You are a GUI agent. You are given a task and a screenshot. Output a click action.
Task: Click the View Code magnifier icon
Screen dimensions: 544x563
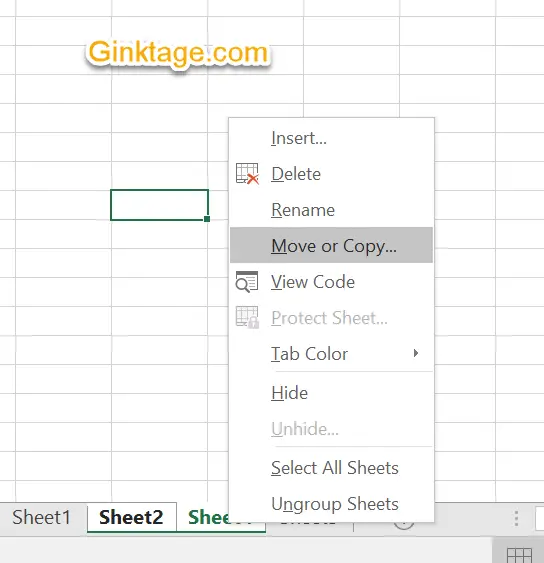pyautogui.click(x=247, y=282)
